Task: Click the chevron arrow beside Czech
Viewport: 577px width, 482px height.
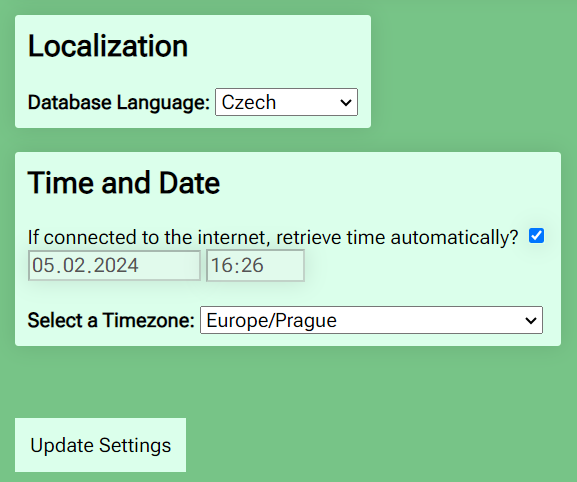Action: pos(346,102)
